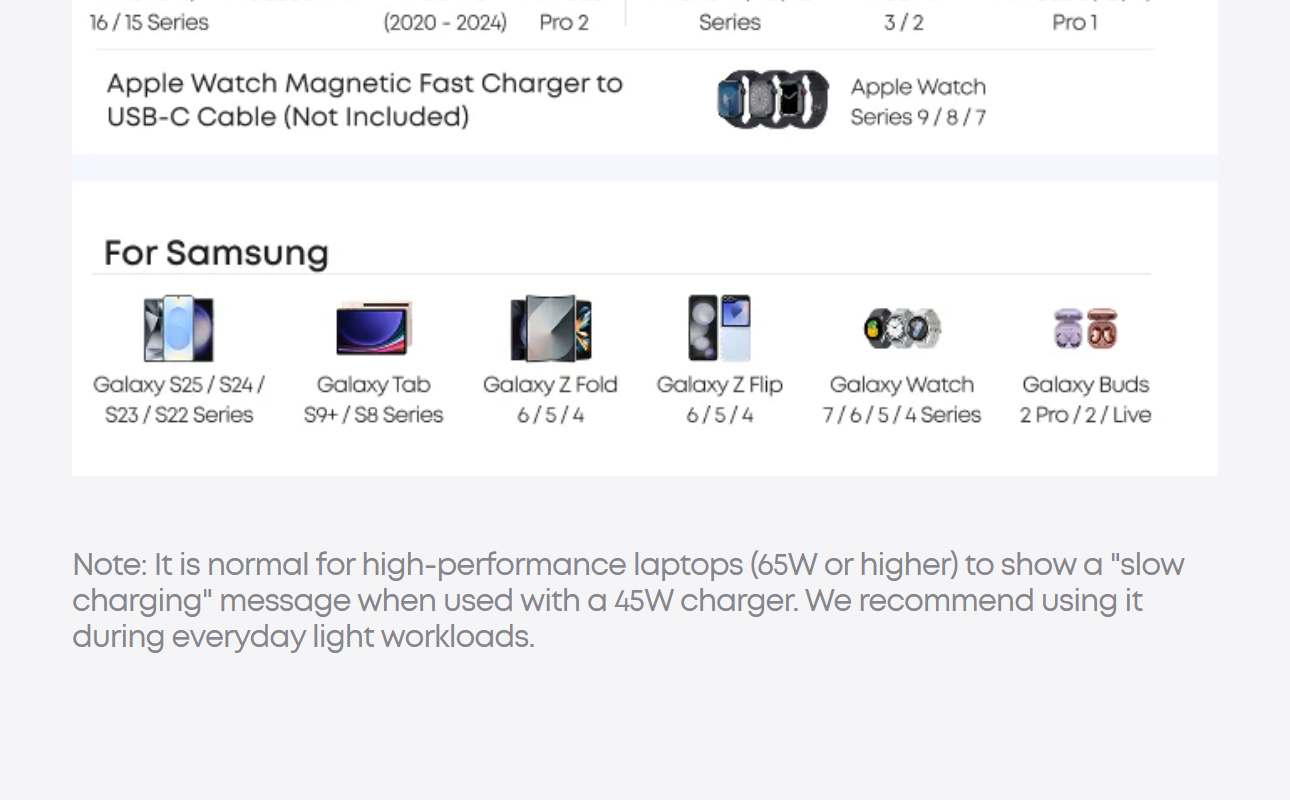Click the slow charging note paragraph
Image resolution: width=1290 pixels, height=800 pixels.
(628, 600)
